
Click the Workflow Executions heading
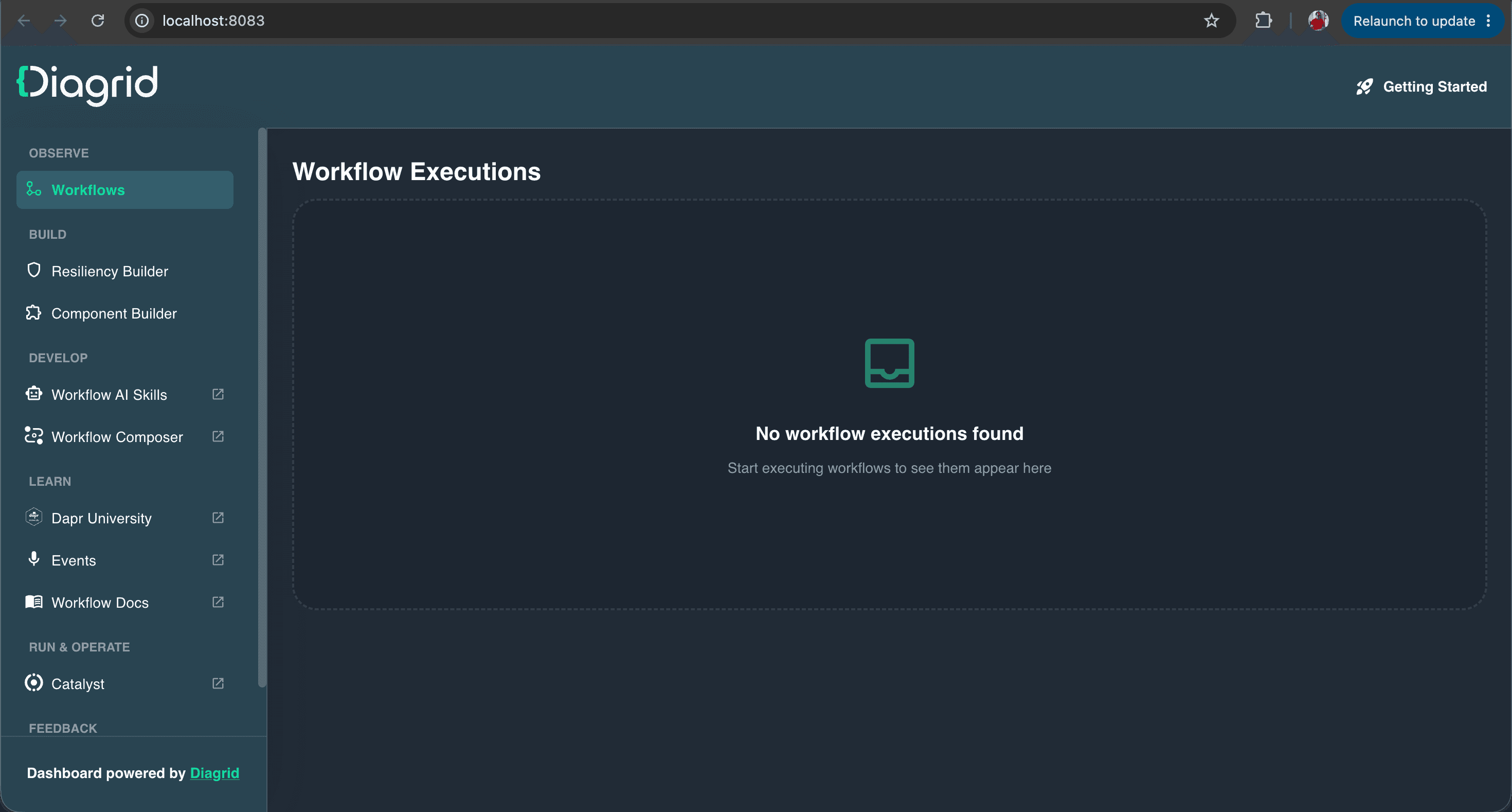tap(416, 171)
